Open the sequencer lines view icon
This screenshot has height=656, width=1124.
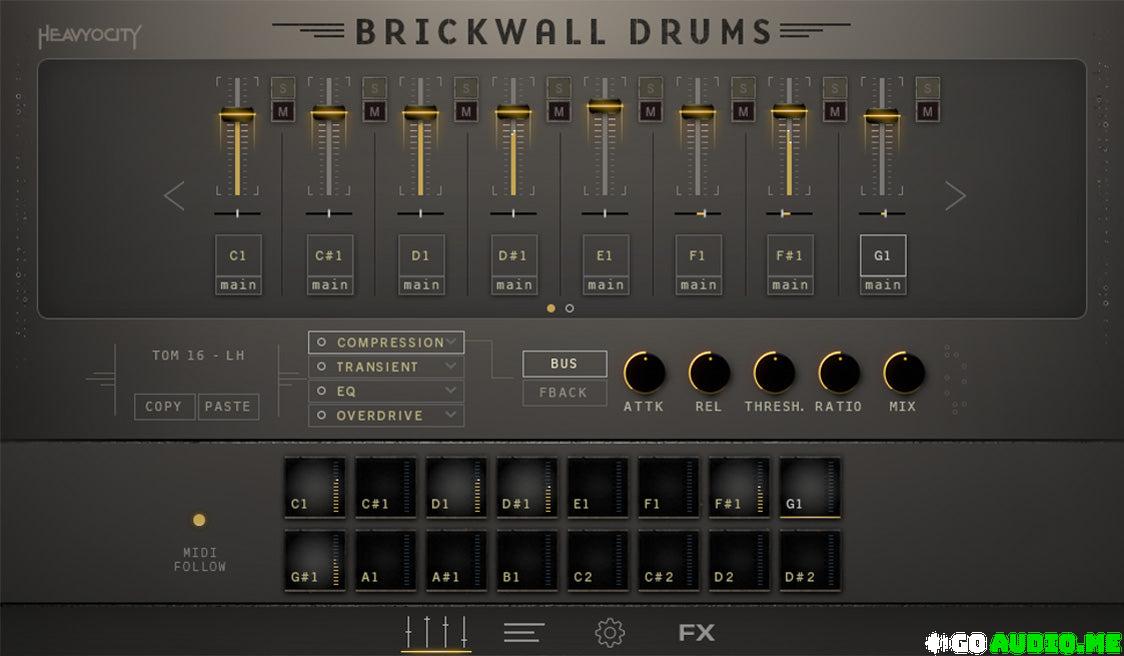coord(524,632)
